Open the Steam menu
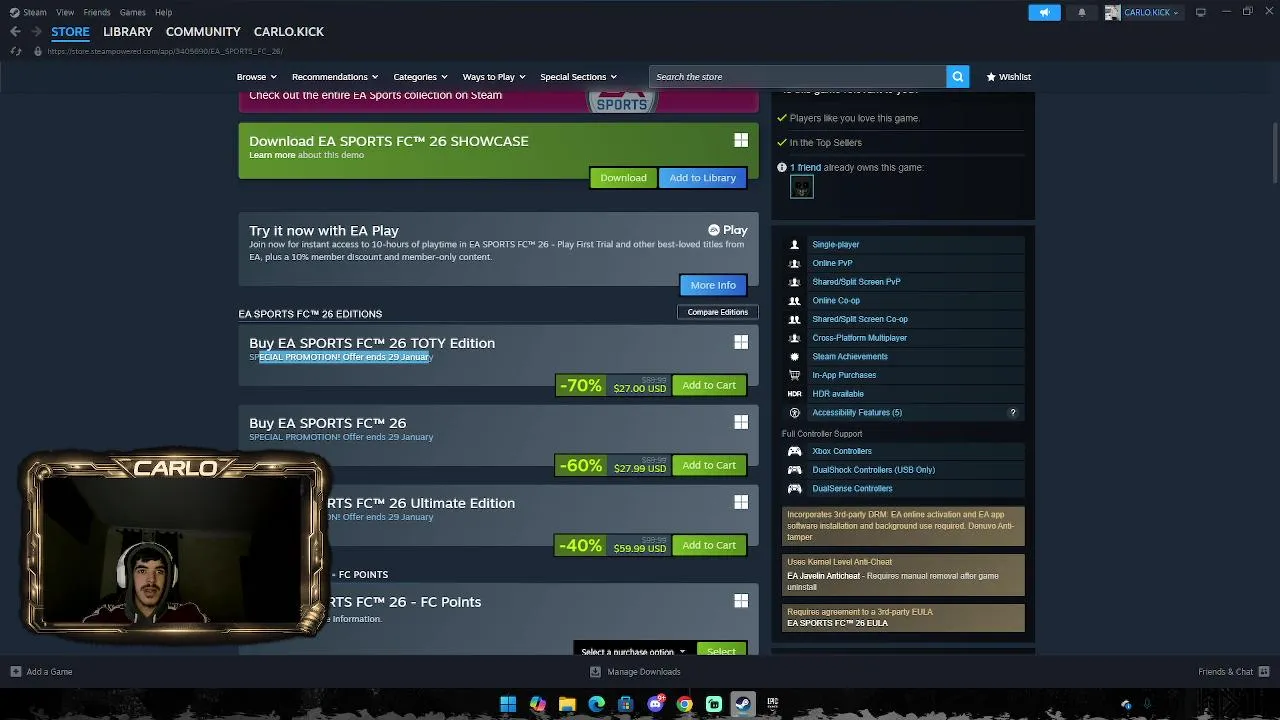This screenshot has height=720, width=1280. coord(28,12)
